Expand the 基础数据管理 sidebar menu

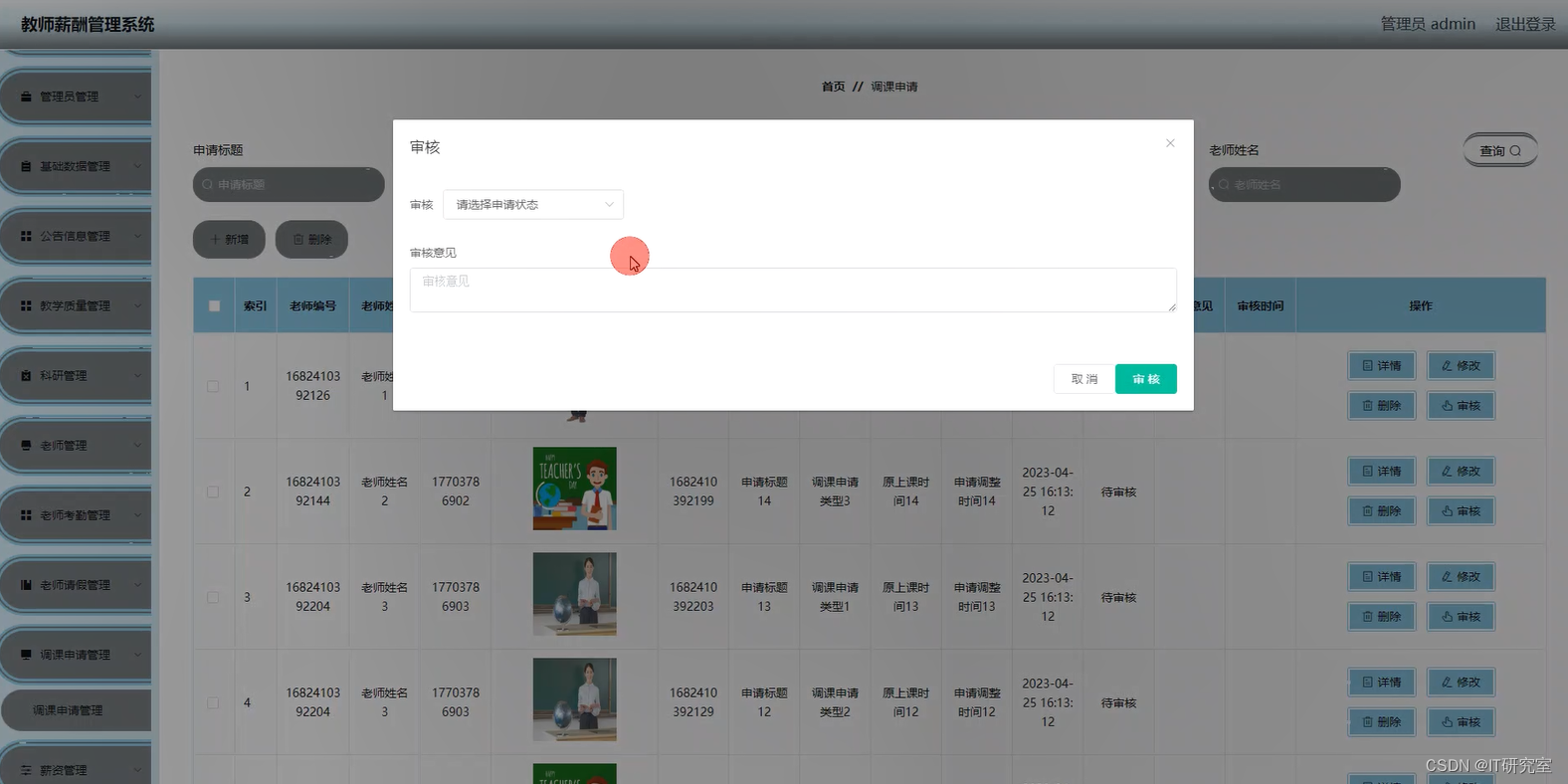click(x=77, y=166)
